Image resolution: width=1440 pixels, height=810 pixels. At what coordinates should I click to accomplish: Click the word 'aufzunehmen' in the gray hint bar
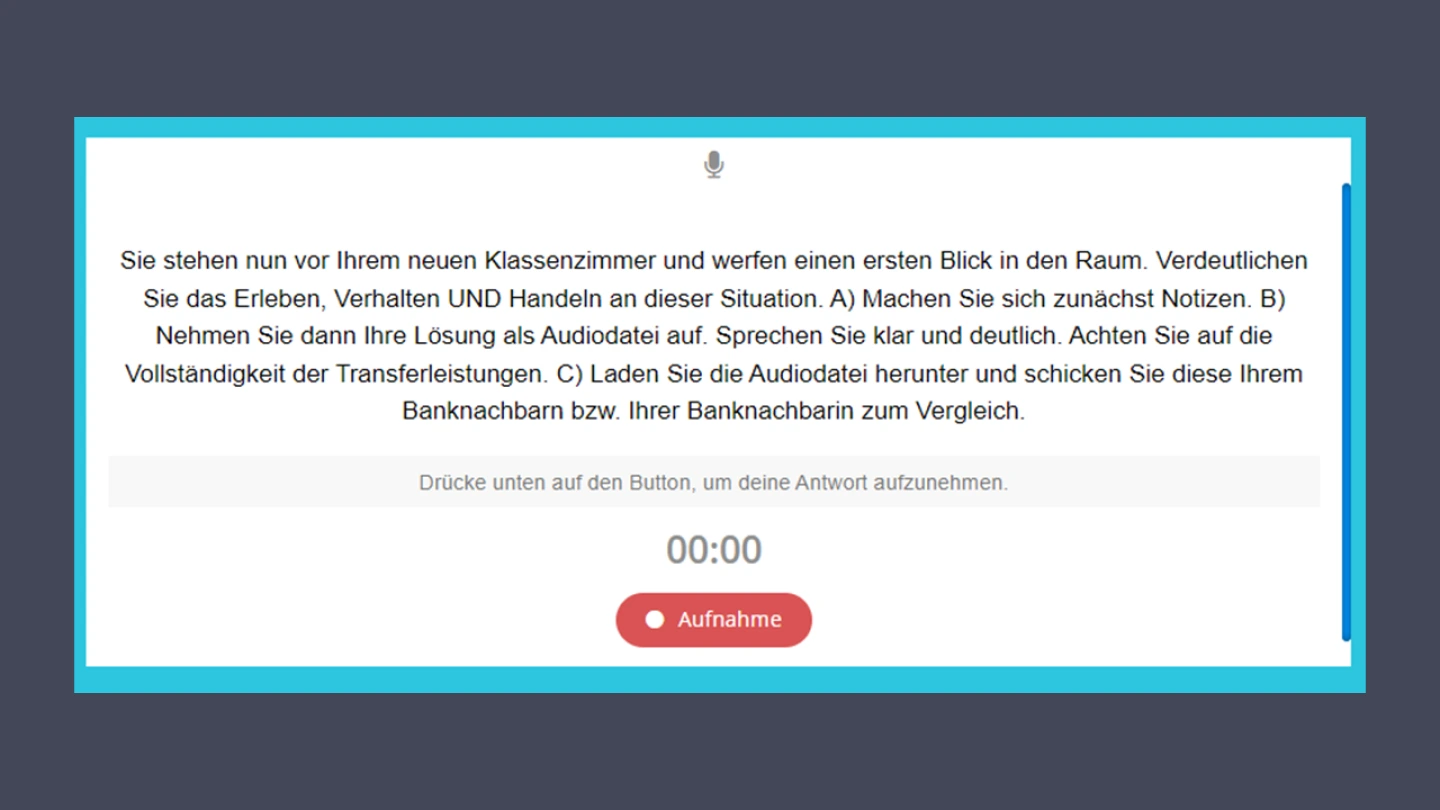click(x=940, y=483)
